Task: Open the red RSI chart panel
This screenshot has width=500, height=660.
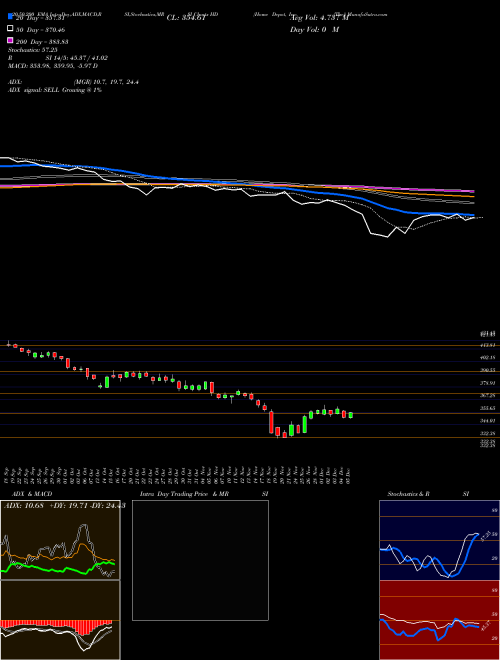Action: 439,620
